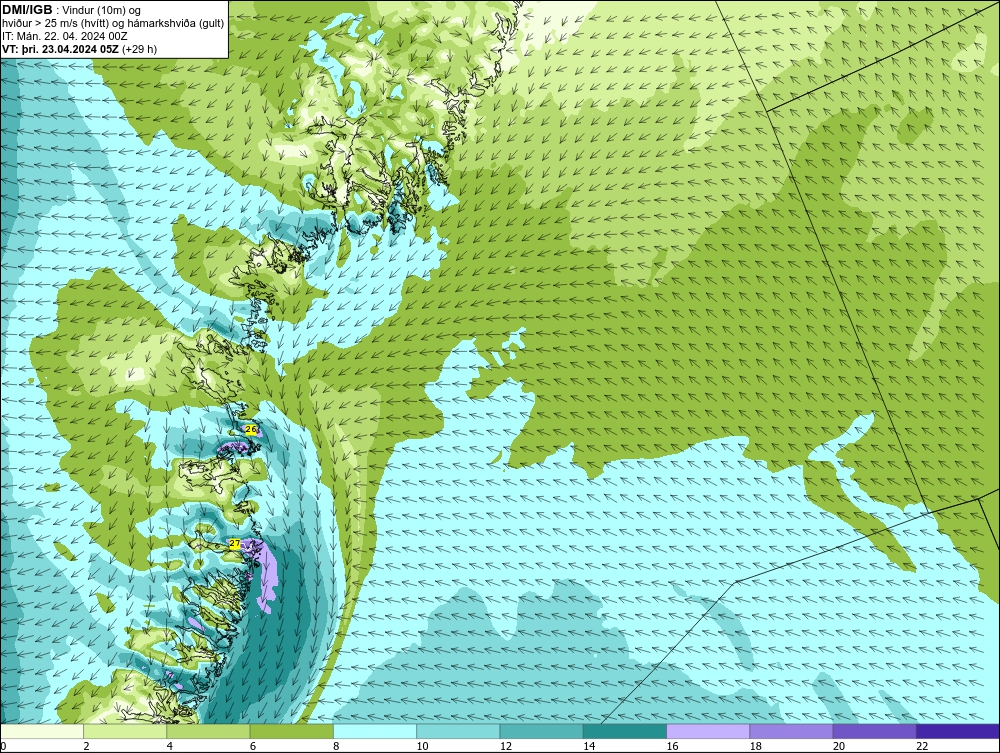
Task: Click the 12-14 m/s legend color swatch
Action: 541,731
